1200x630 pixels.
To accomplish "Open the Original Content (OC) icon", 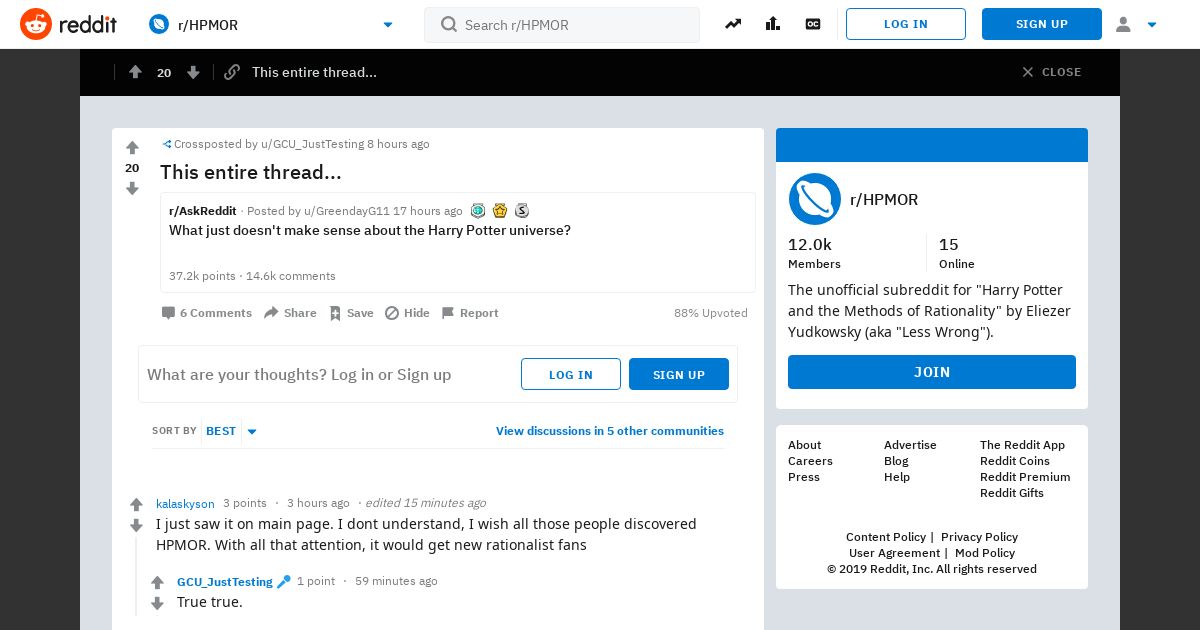I will (x=813, y=24).
